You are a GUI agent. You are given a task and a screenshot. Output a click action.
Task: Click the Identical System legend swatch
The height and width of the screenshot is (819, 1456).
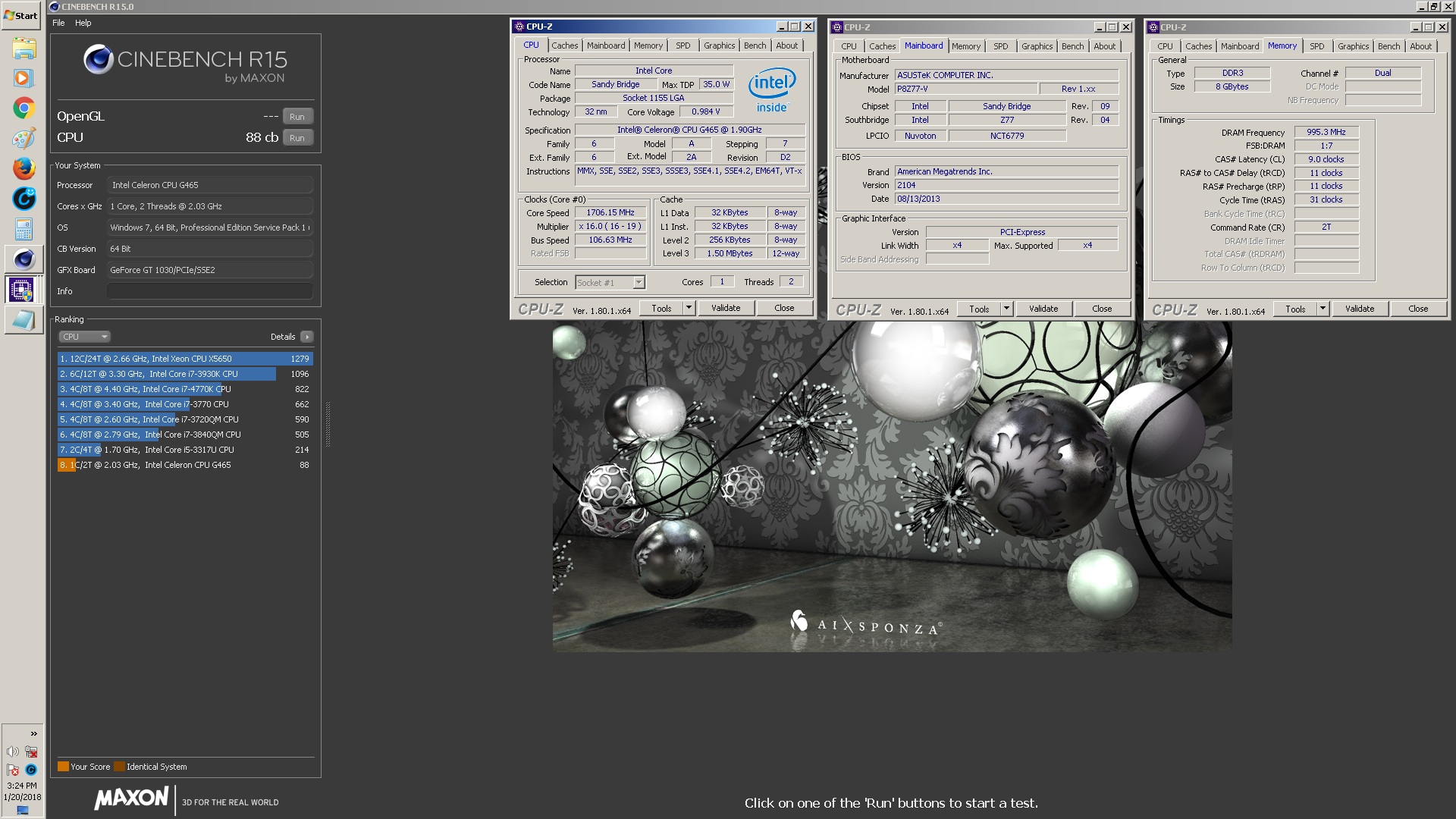click(119, 767)
